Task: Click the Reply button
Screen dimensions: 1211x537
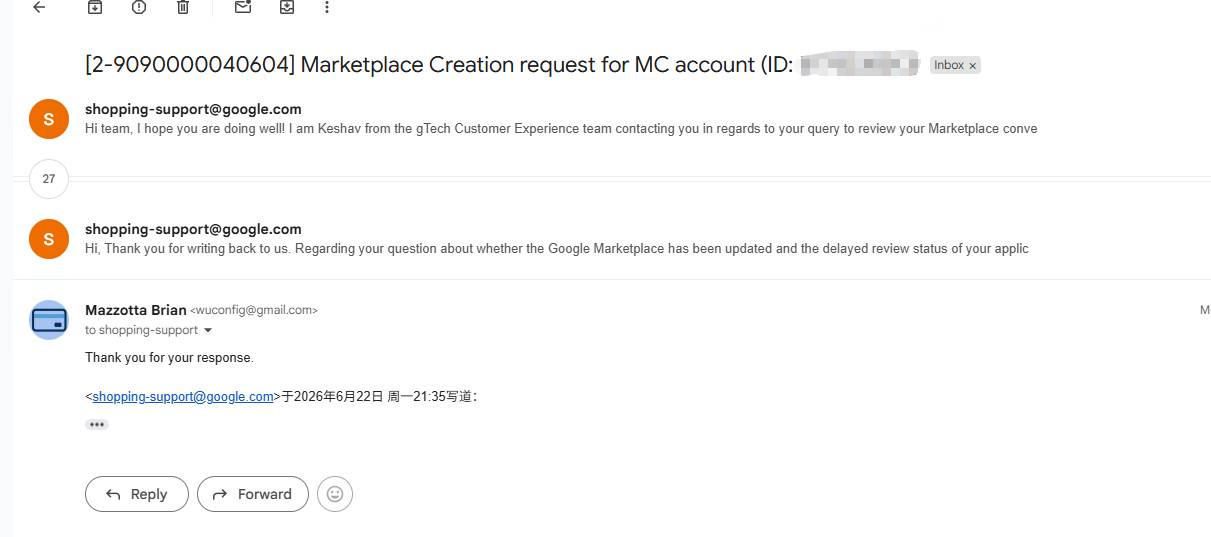Action: 137,494
